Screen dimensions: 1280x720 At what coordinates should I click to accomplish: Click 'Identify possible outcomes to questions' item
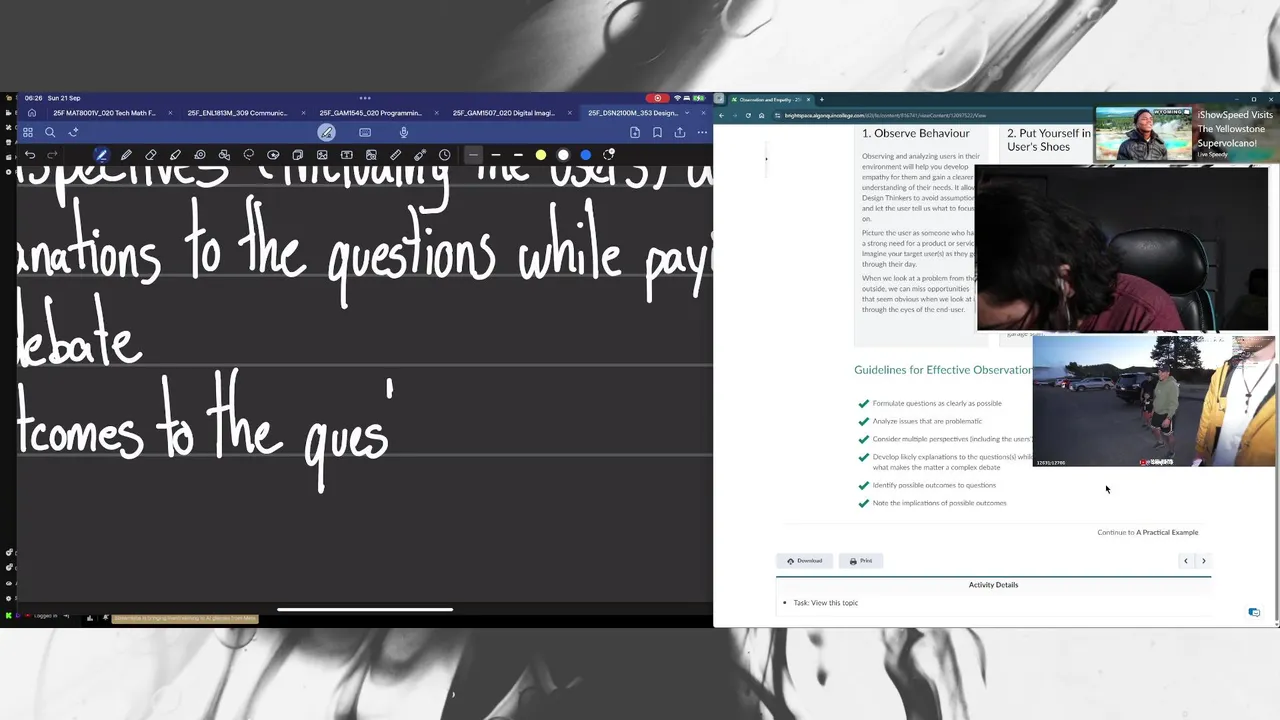934,485
